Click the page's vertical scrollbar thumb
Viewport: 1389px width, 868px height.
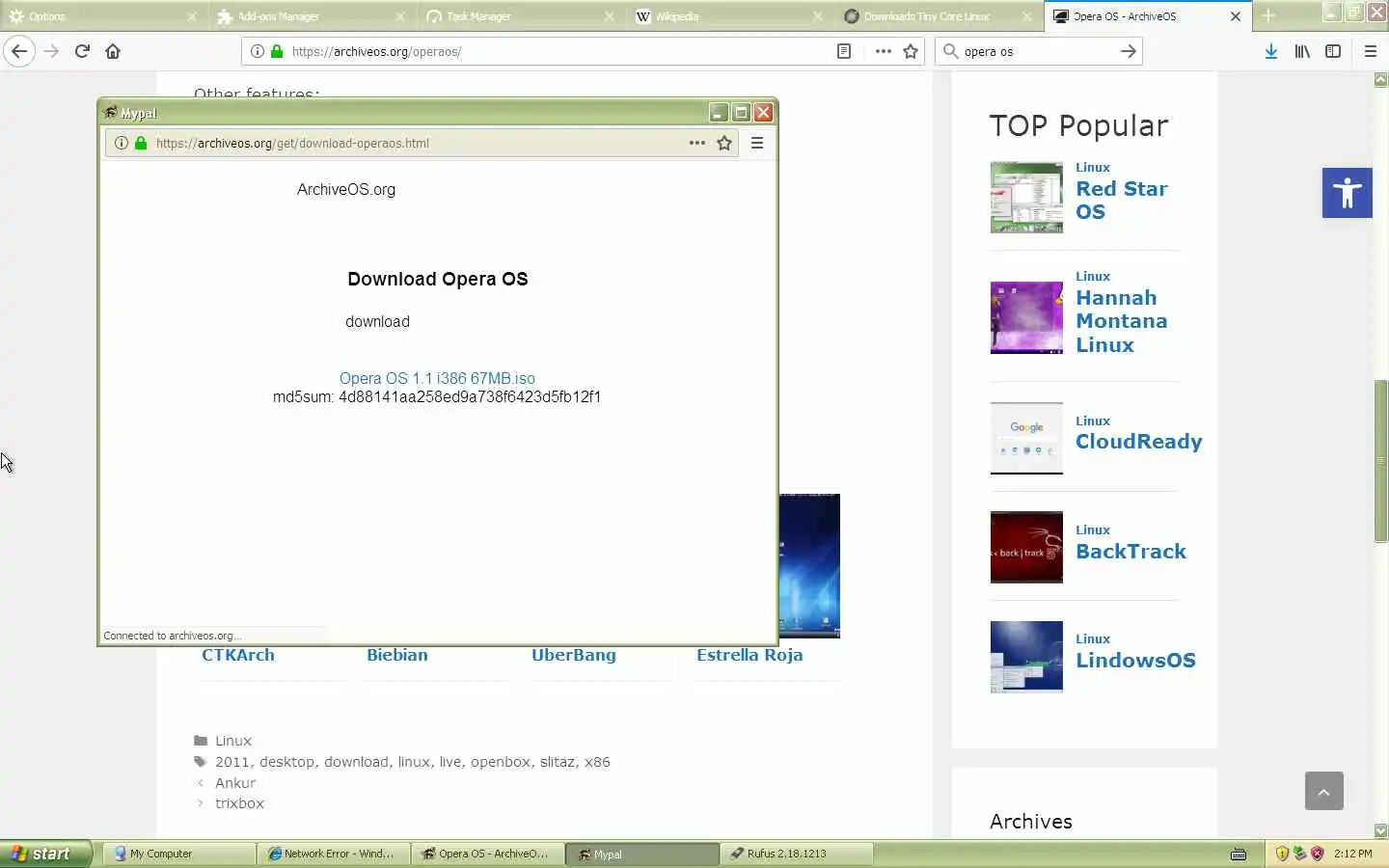click(1381, 461)
